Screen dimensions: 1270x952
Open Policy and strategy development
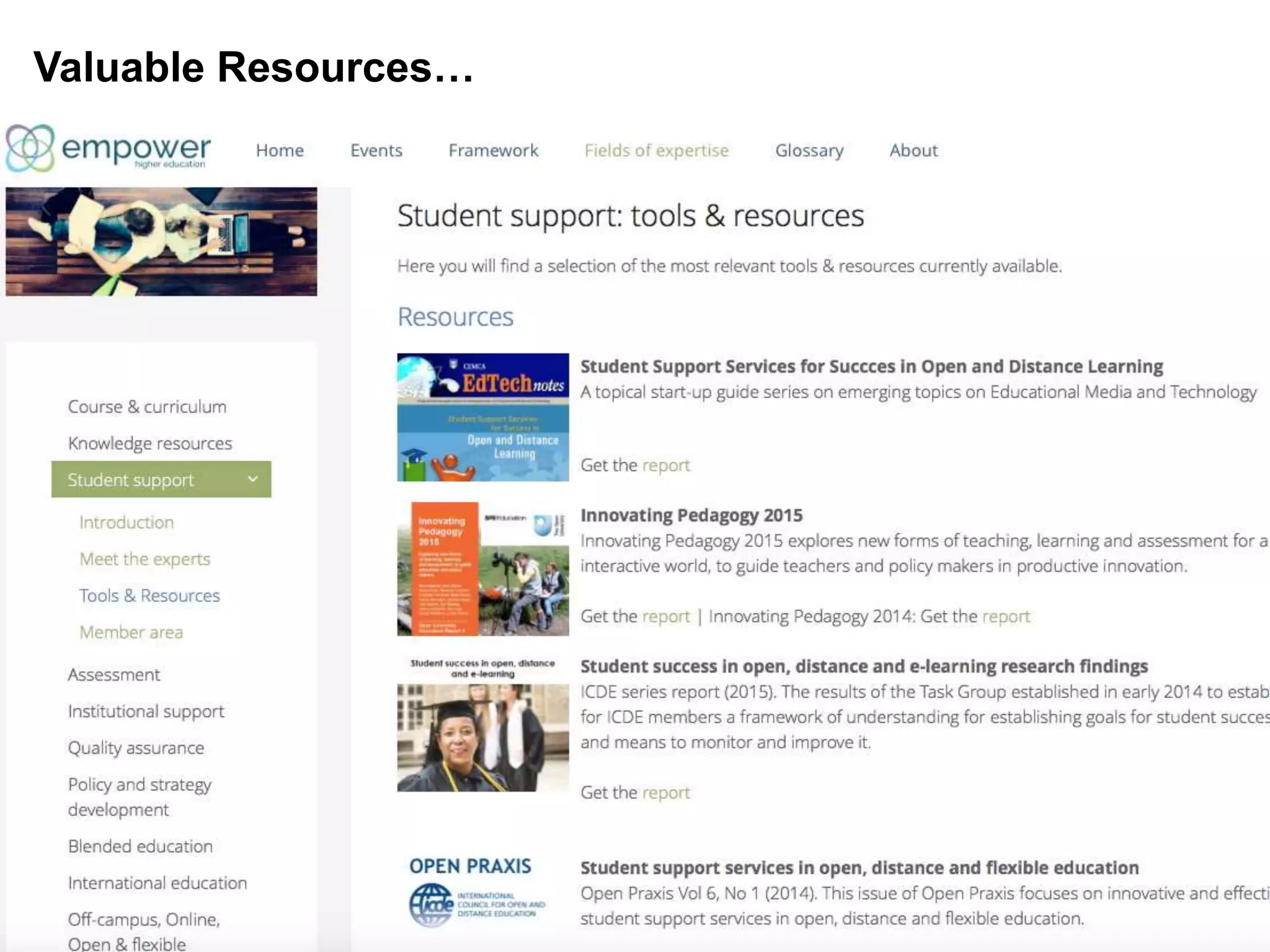click(x=140, y=797)
